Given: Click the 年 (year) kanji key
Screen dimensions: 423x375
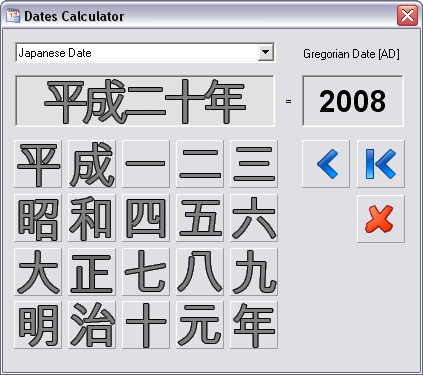Looking at the screenshot, I should (x=254, y=325).
